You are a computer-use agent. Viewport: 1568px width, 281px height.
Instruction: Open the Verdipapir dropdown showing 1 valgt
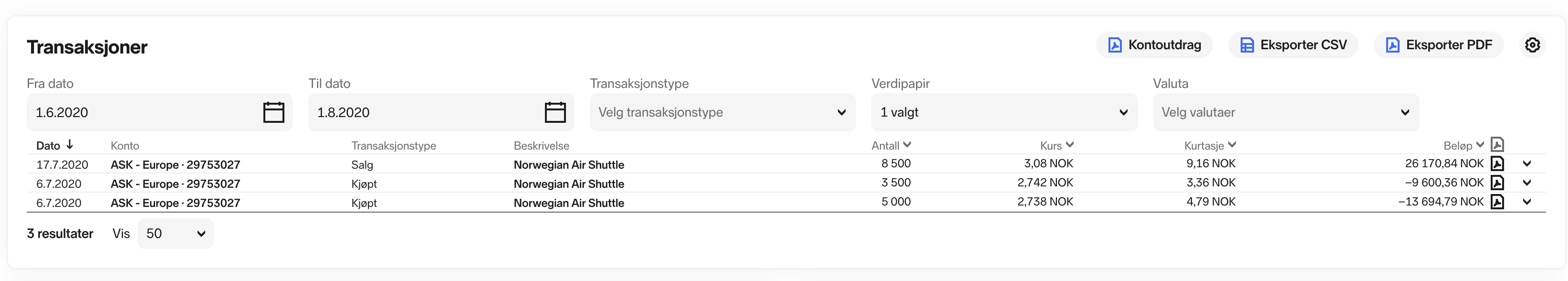coord(1004,112)
